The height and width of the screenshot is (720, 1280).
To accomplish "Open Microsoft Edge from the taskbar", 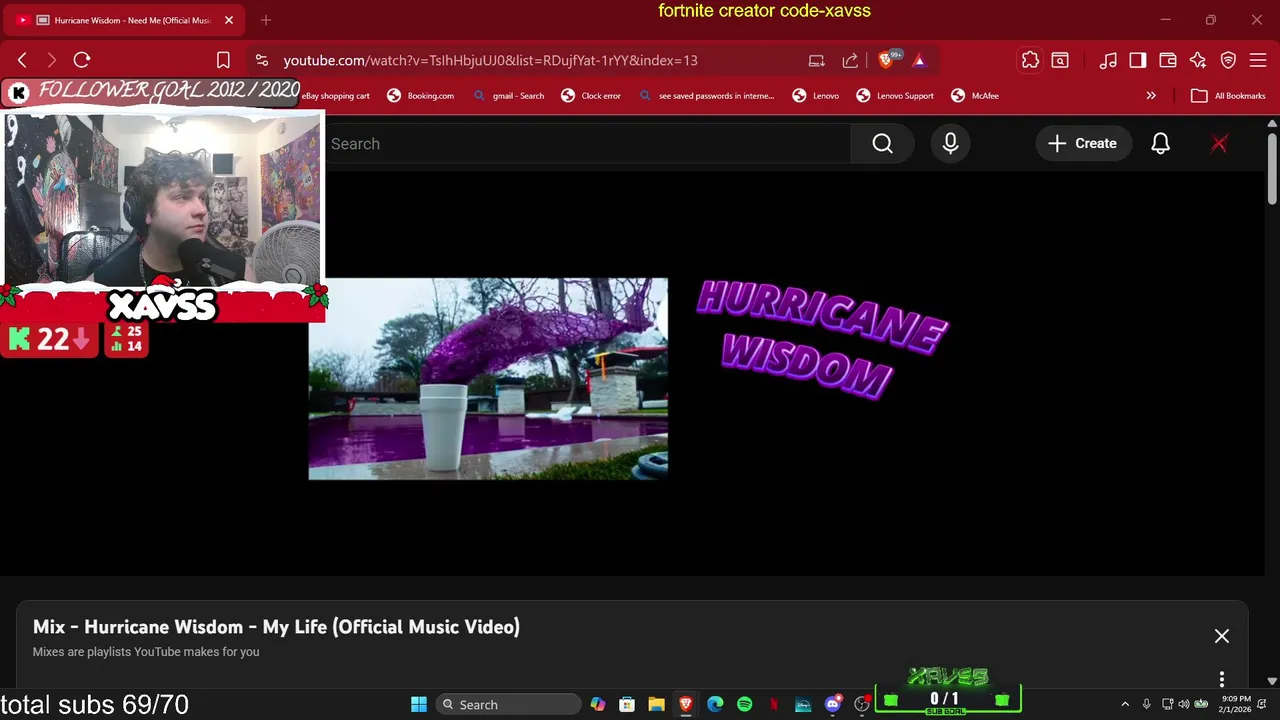I will [715, 705].
